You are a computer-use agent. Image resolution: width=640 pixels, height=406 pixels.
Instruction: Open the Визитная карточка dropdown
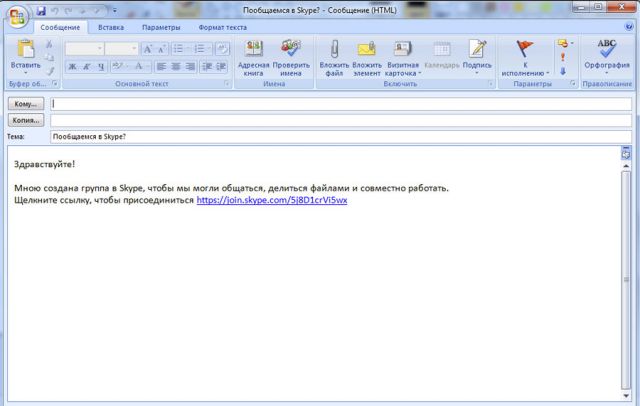point(402,58)
